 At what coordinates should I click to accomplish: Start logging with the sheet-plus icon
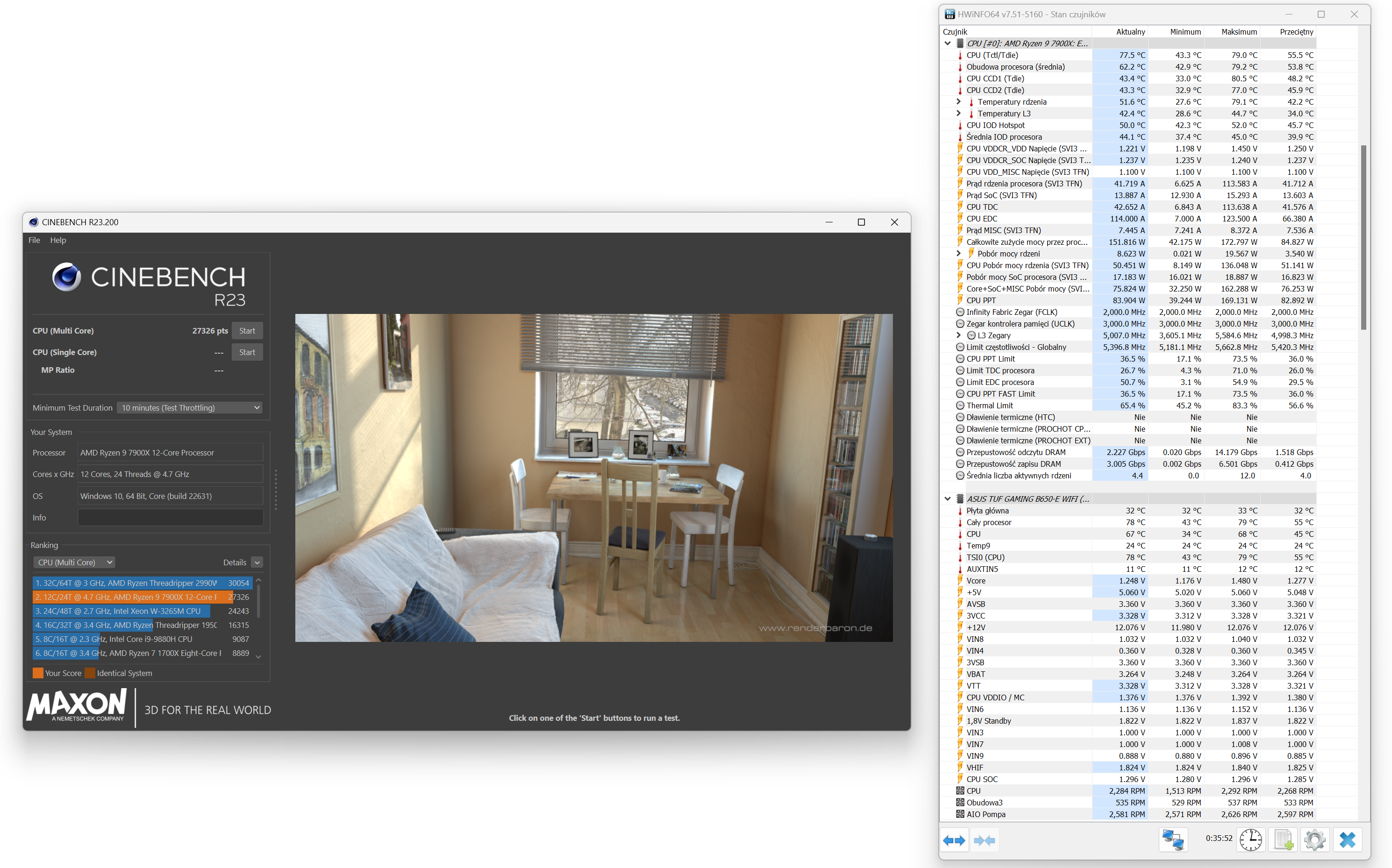(x=1283, y=840)
